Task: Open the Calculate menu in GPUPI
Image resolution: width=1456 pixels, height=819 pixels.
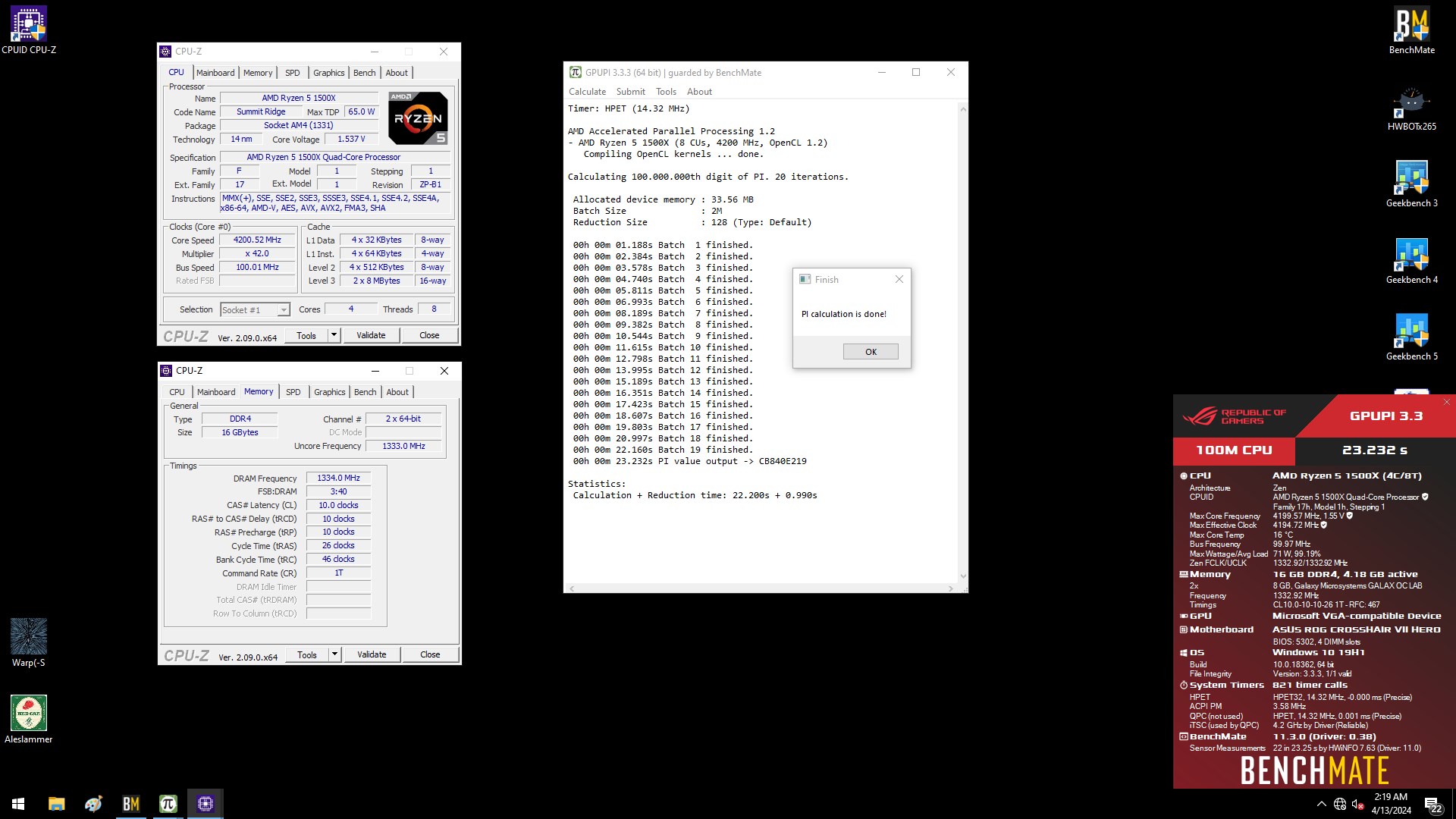Action: pos(587,92)
